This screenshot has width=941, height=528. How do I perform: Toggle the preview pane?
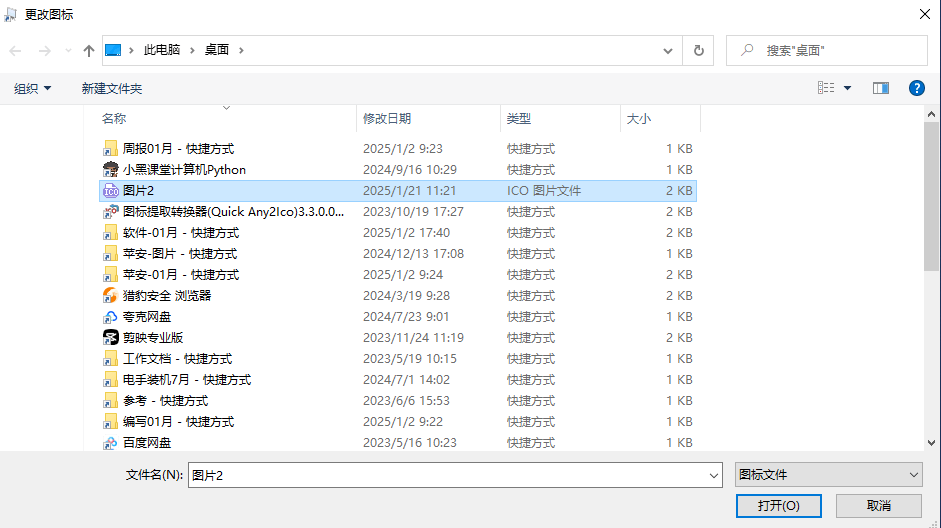(880, 88)
